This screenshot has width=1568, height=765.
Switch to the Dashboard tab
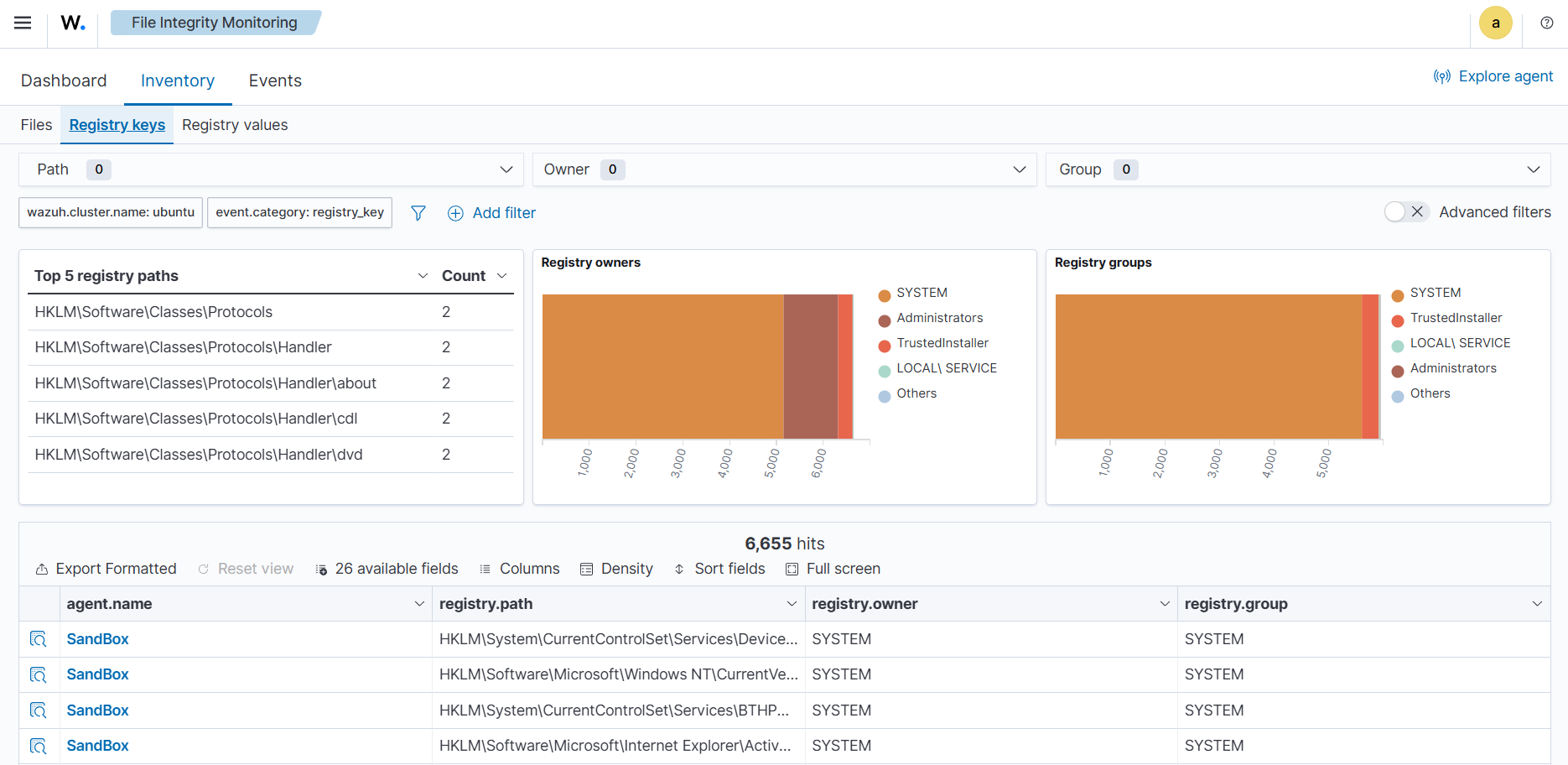pos(64,81)
